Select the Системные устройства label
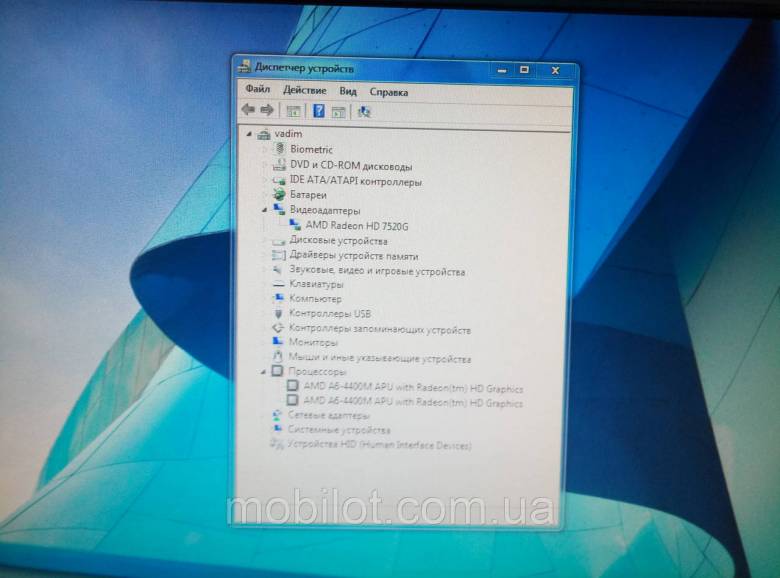This screenshot has height=578, width=780. [339, 429]
